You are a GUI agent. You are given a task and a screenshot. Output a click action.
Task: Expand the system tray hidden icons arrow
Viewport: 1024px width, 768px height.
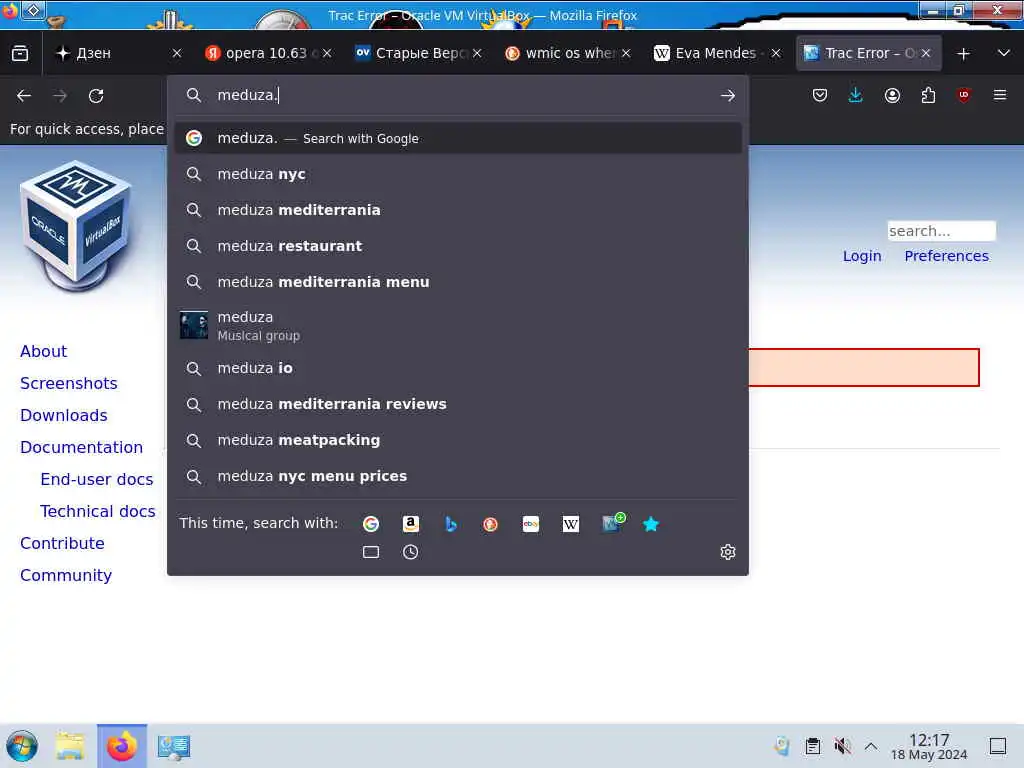pos(871,746)
